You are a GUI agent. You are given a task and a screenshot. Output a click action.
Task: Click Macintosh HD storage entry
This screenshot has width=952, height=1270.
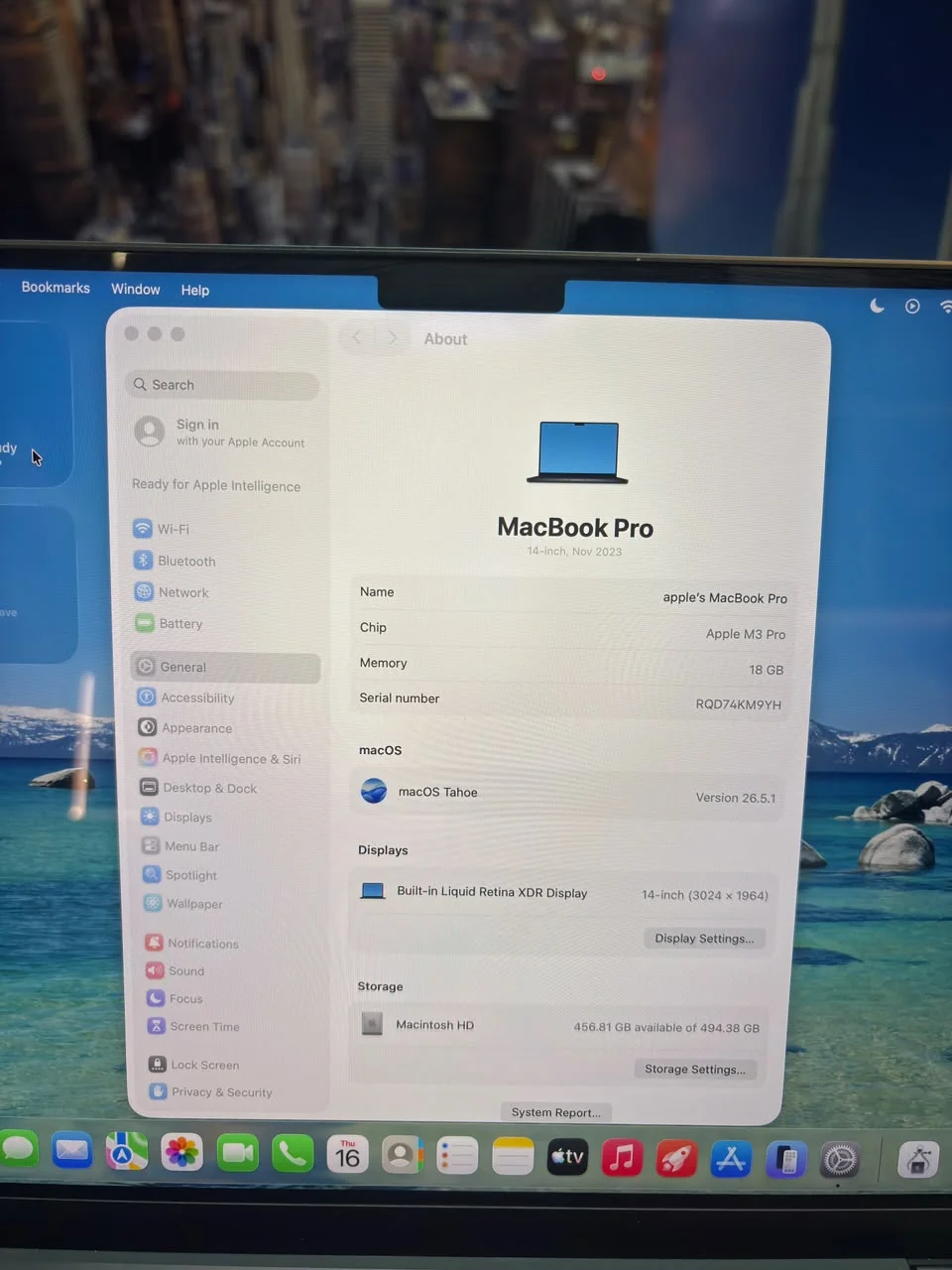click(x=434, y=1025)
